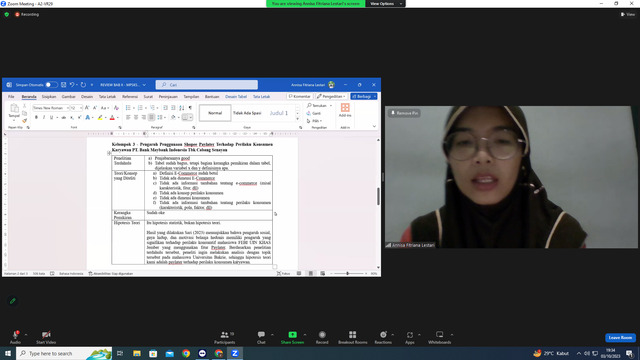
Task: Click the green Share Screen icon
Action: tap(292, 335)
